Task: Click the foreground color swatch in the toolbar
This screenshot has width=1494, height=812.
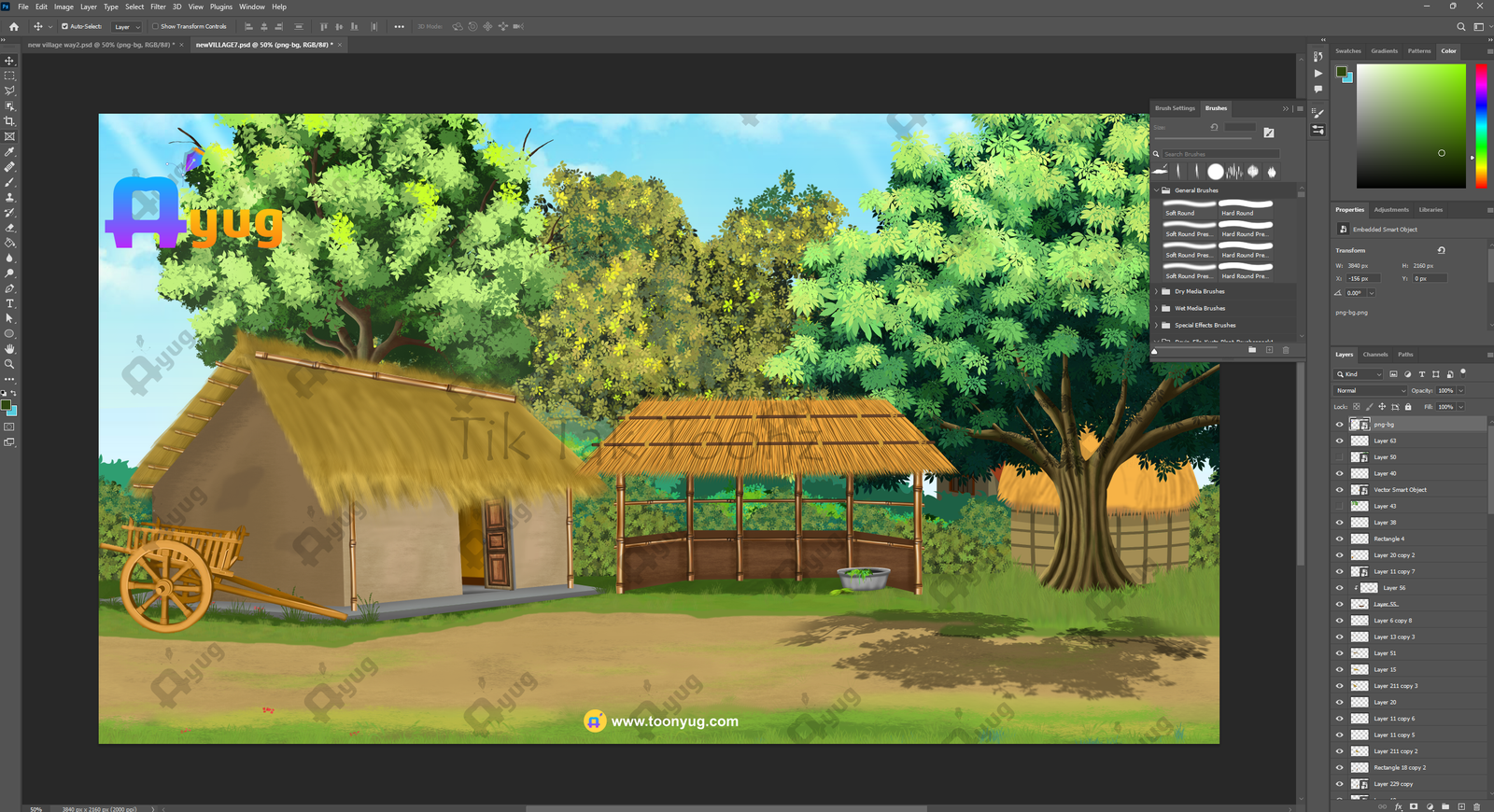Action: coord(7,406)
